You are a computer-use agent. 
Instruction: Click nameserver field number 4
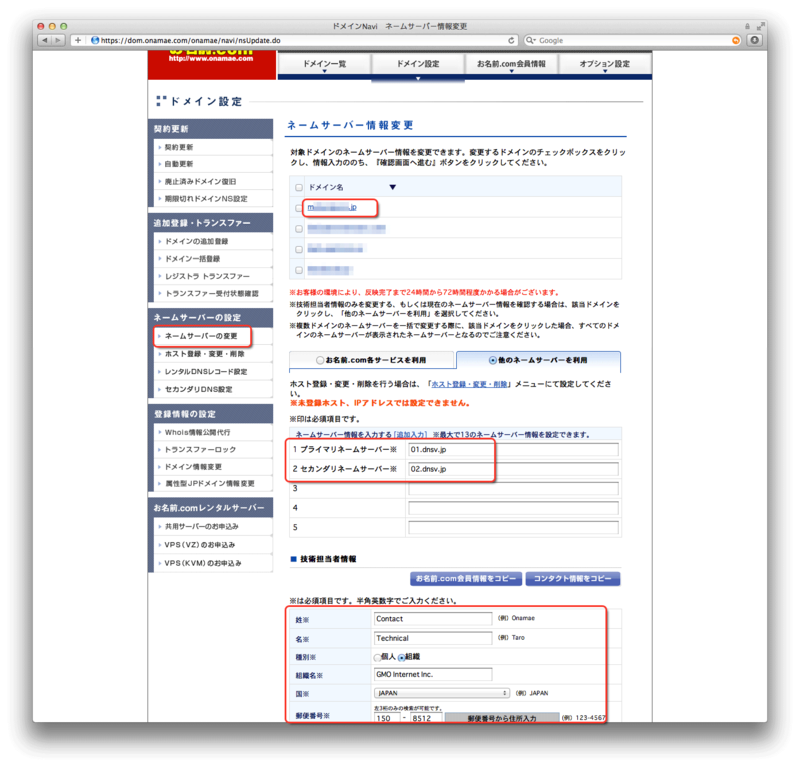point(513,508)
